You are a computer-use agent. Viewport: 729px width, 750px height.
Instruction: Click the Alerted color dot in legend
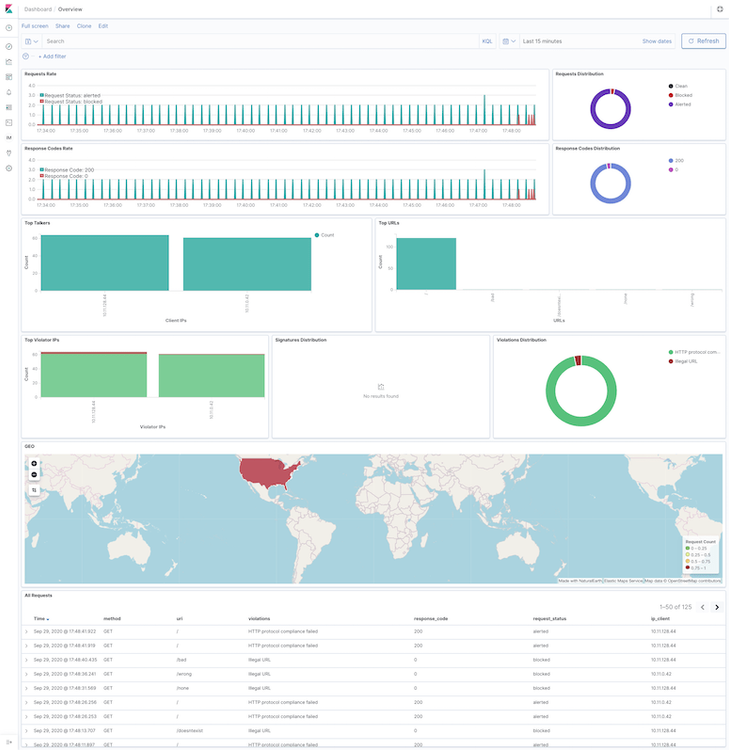pyautogui.click(x=670, y=104)
